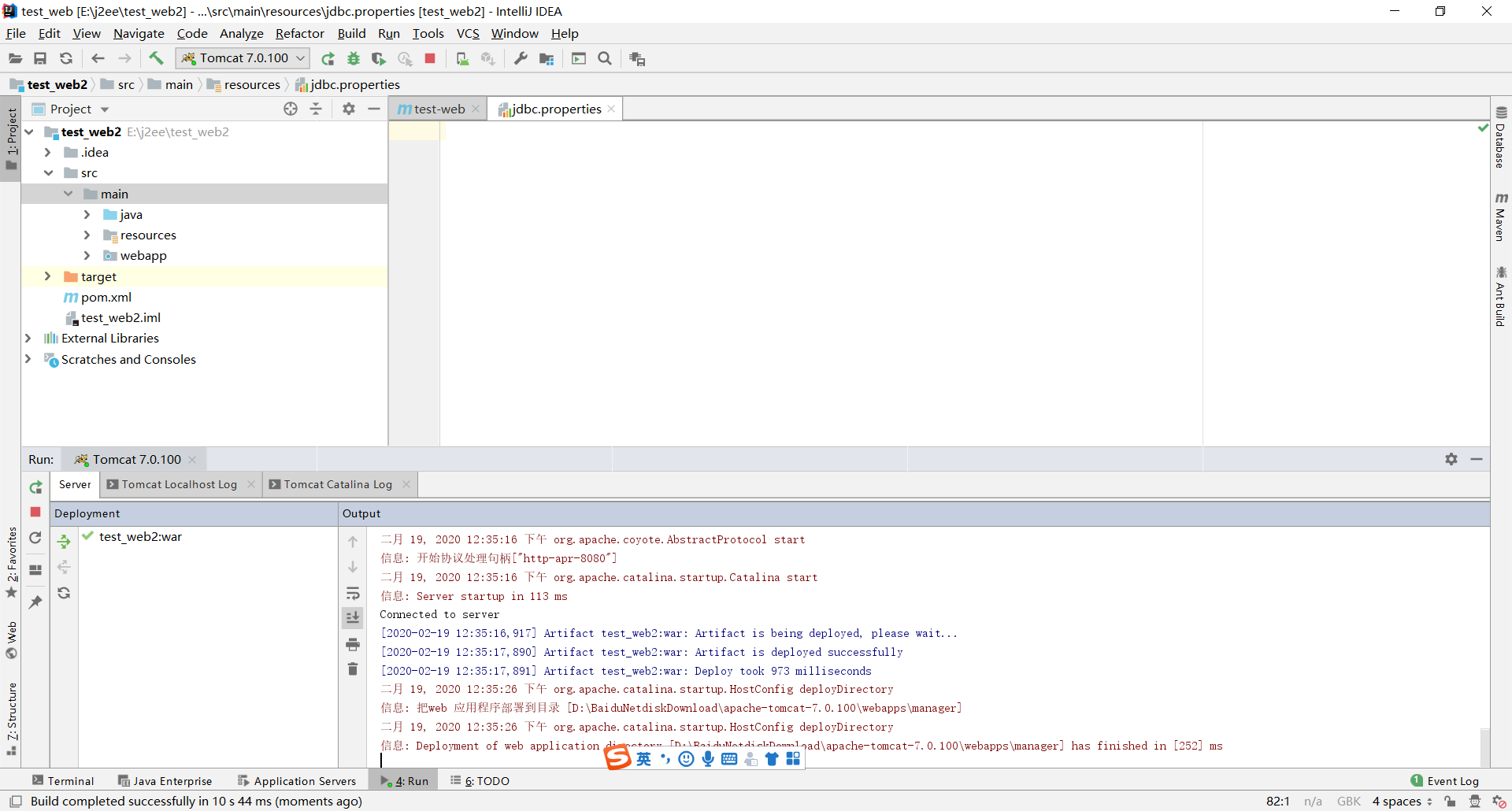1512x811 pixels.
Task: Expand the resources folder
Action: (87, 235)
